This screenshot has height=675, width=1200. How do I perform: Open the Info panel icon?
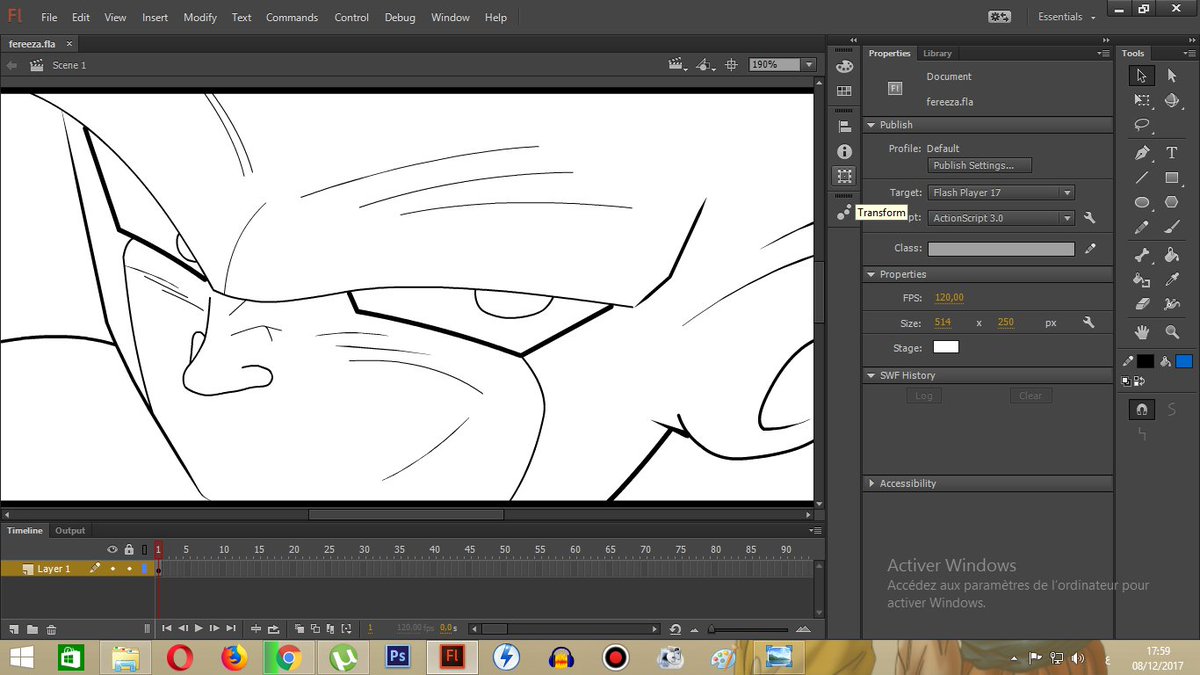tap(845, 151)
